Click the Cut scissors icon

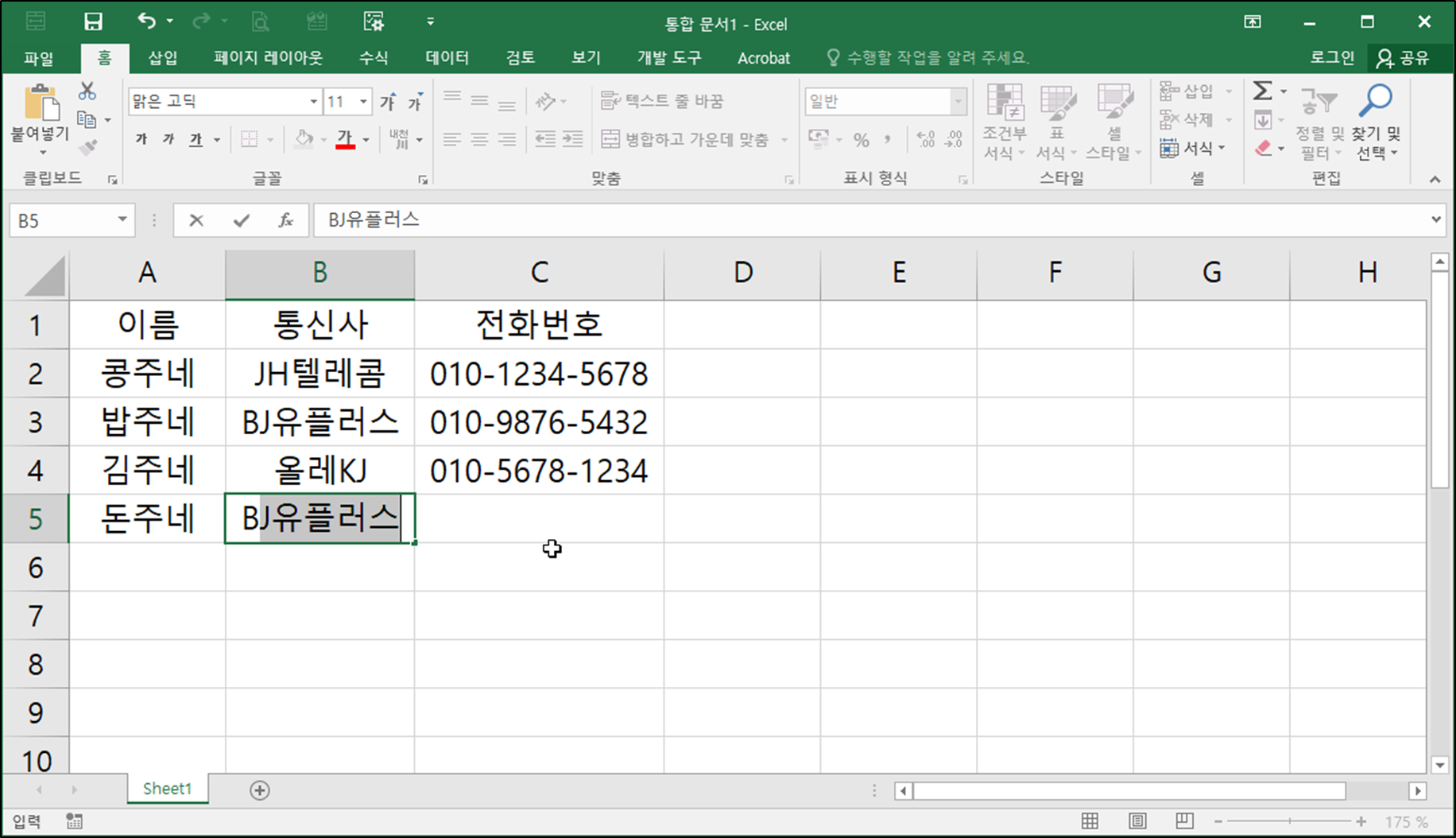[x=87, y=91]
